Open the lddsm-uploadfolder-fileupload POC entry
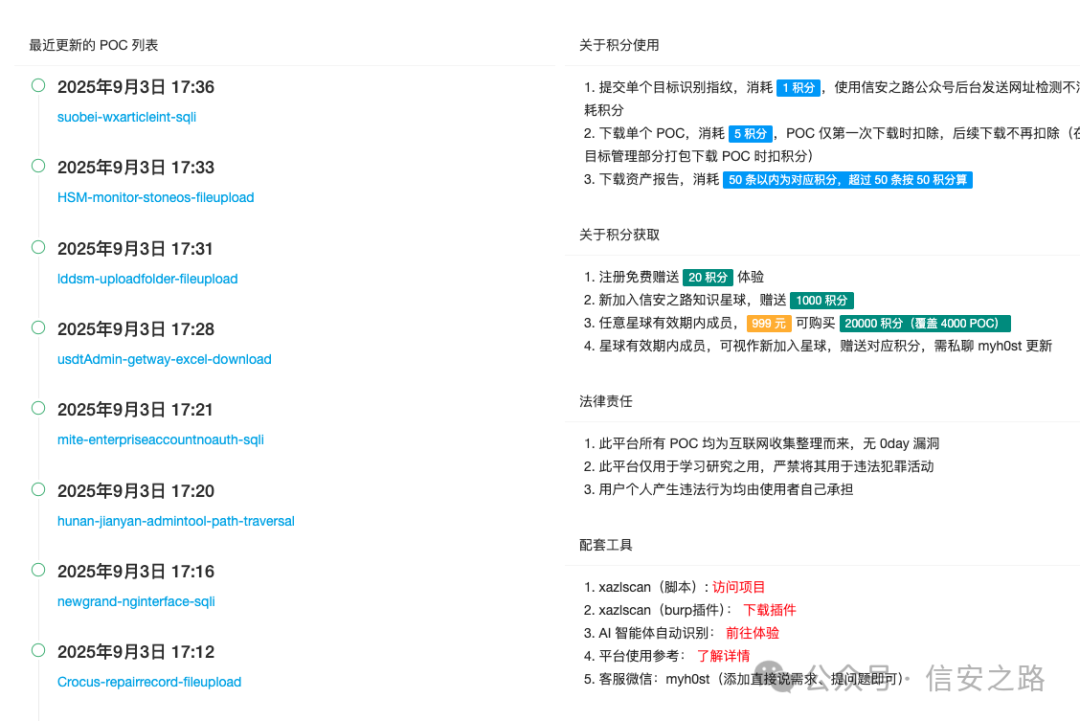 [148, 279]
